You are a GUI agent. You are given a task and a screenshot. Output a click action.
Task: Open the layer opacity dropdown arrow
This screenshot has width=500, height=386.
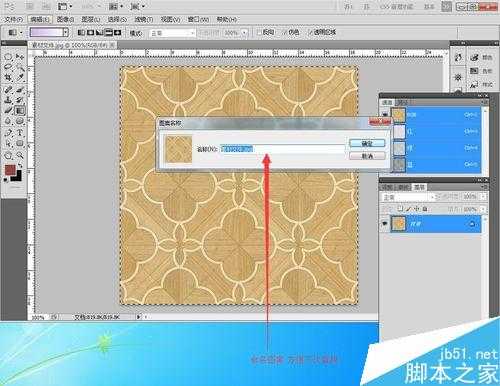point(482,197)
